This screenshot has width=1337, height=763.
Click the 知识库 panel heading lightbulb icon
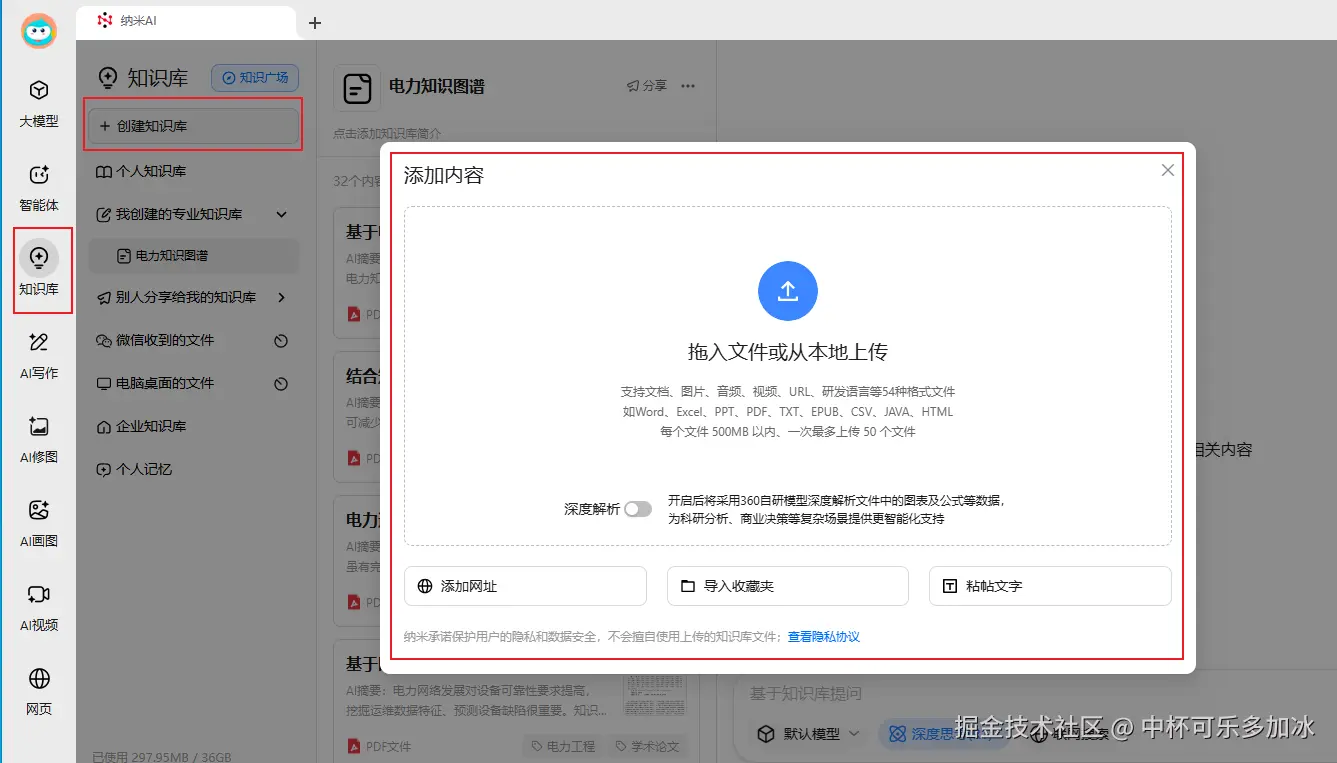107,78
